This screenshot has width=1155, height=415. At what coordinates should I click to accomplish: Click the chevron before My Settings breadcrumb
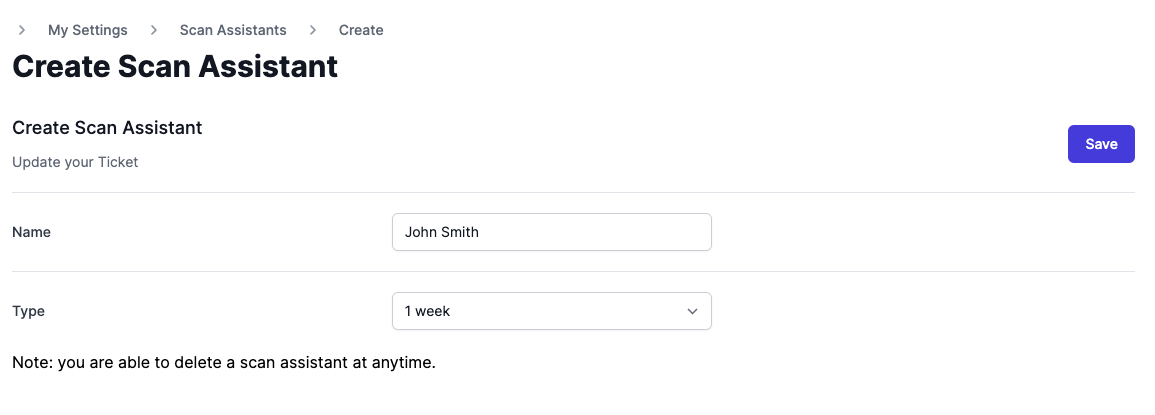[x=22, y=30]
